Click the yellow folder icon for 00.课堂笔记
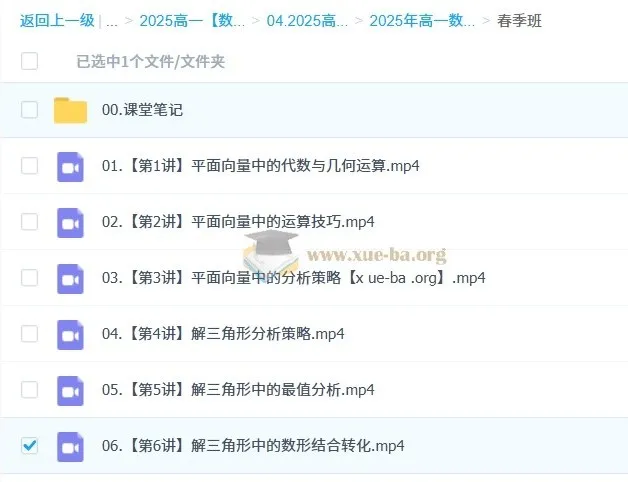 click(x=70, y=110)
